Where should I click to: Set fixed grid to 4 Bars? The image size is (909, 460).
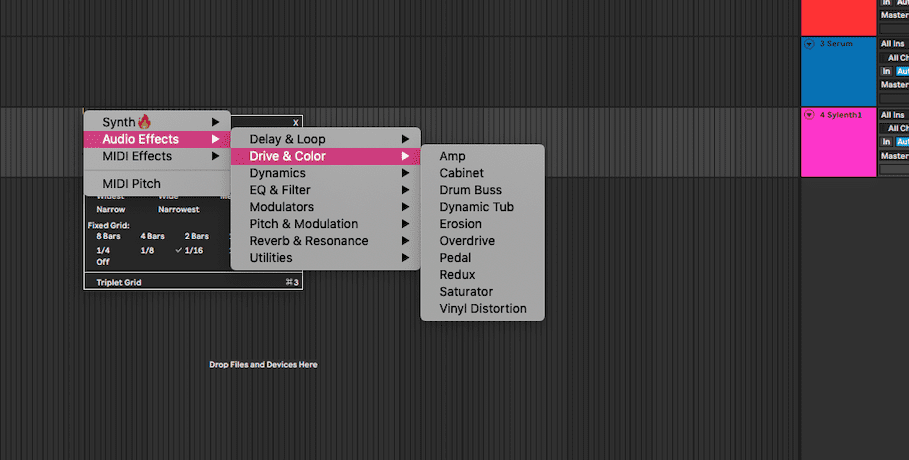point(152,236)
